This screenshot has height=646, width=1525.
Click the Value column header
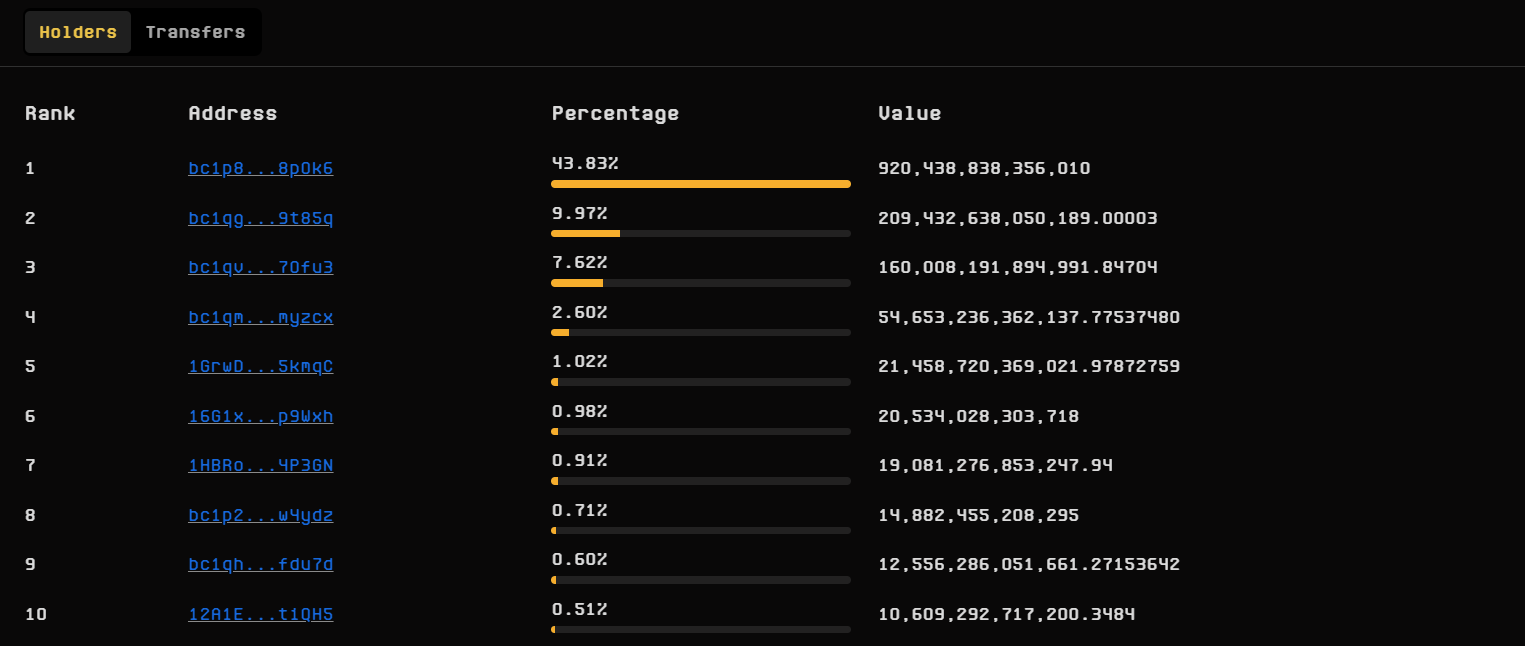pyautogui.click(x=909, y=113)
